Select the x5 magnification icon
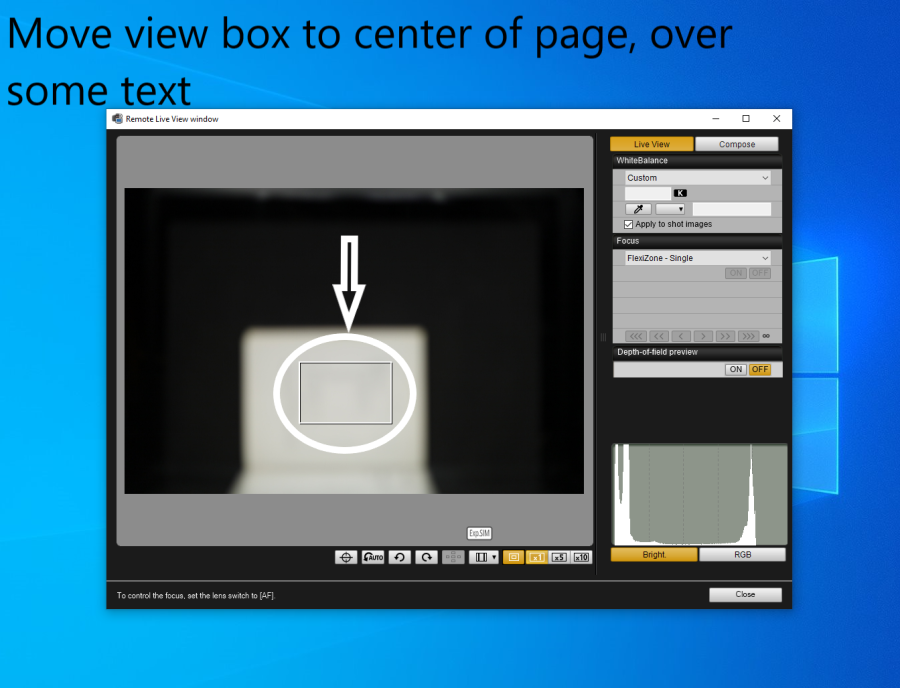The height and width of the screenshot is (688, 900). pos(559,557)
